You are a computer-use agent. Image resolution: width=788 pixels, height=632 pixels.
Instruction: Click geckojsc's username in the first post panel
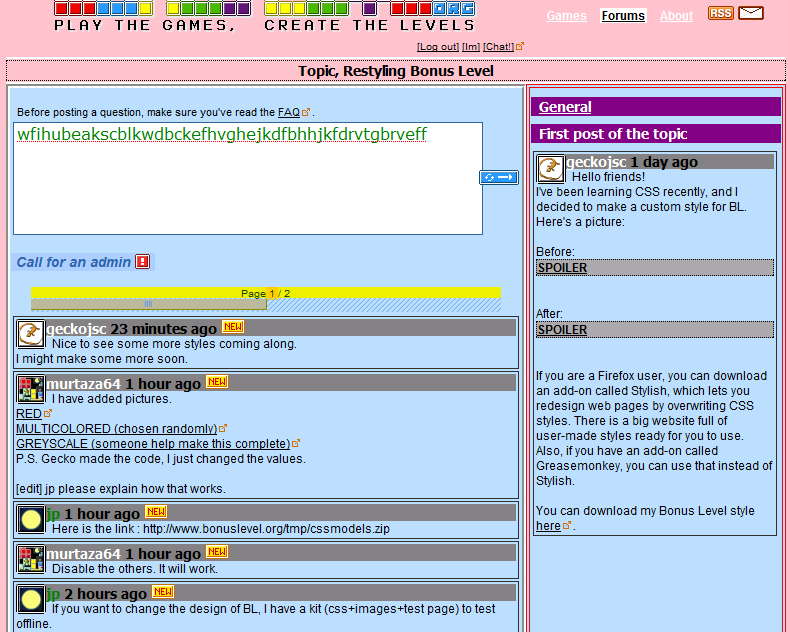[x=596, y=162]
